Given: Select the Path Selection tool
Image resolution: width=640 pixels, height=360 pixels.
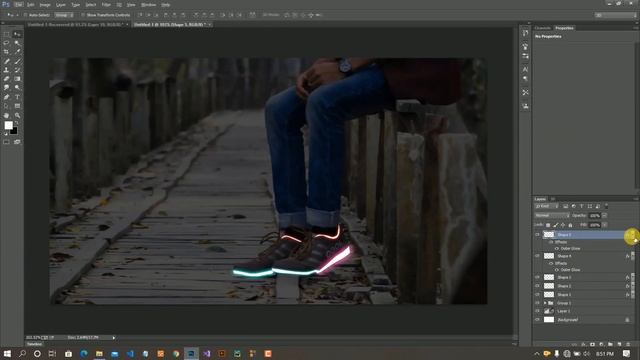Looking at the screenshot, I should pyautogui.click(x=7, y=106).
